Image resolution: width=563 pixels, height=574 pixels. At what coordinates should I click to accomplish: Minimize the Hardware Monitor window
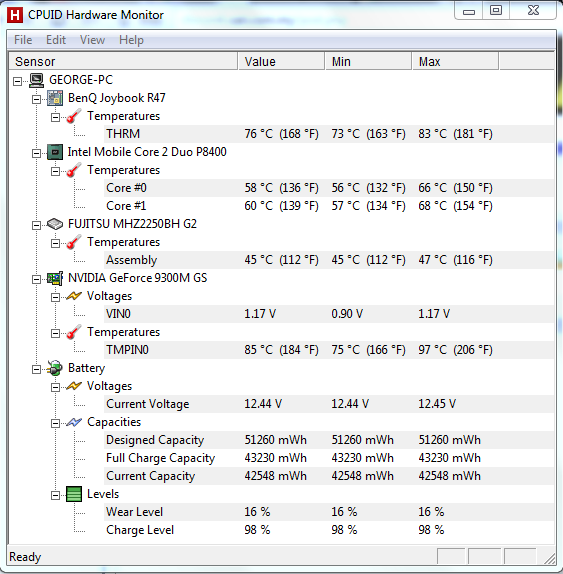[469, 11]
